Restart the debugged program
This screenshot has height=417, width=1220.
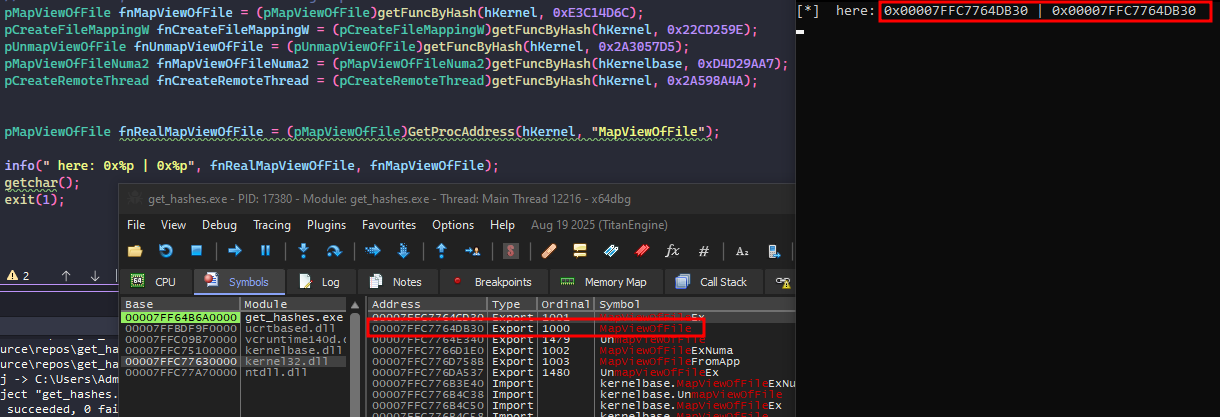[165, 251]
